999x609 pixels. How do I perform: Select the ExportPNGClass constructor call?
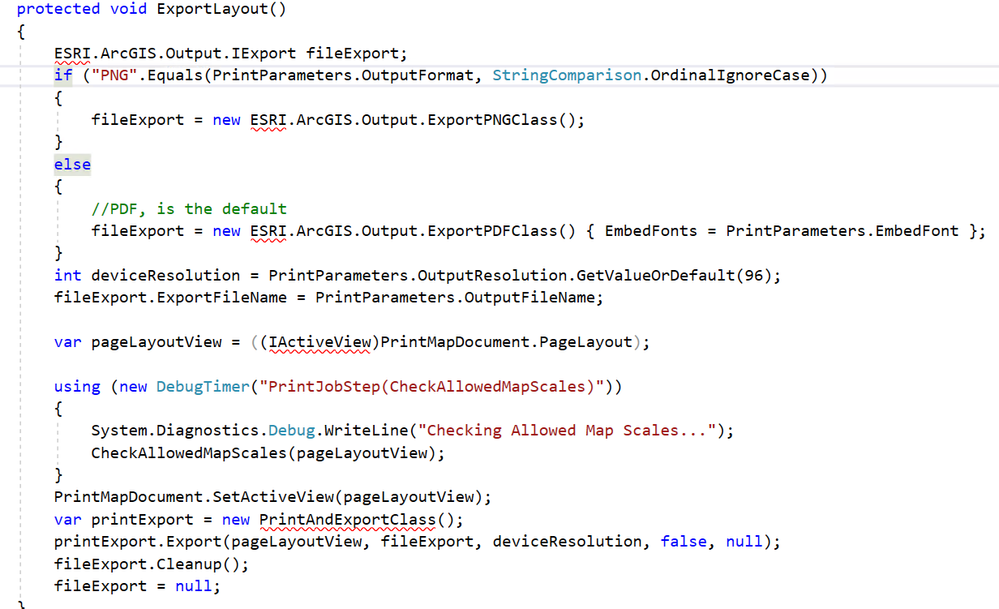pos(492,120)
